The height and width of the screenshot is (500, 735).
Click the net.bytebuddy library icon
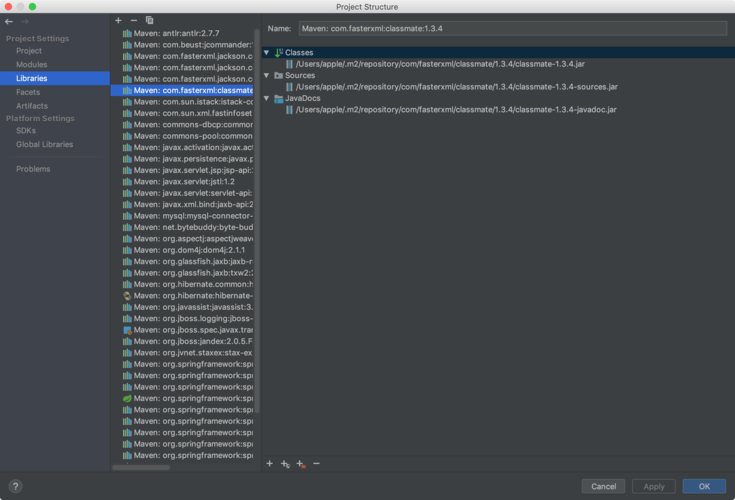point(127,227)
